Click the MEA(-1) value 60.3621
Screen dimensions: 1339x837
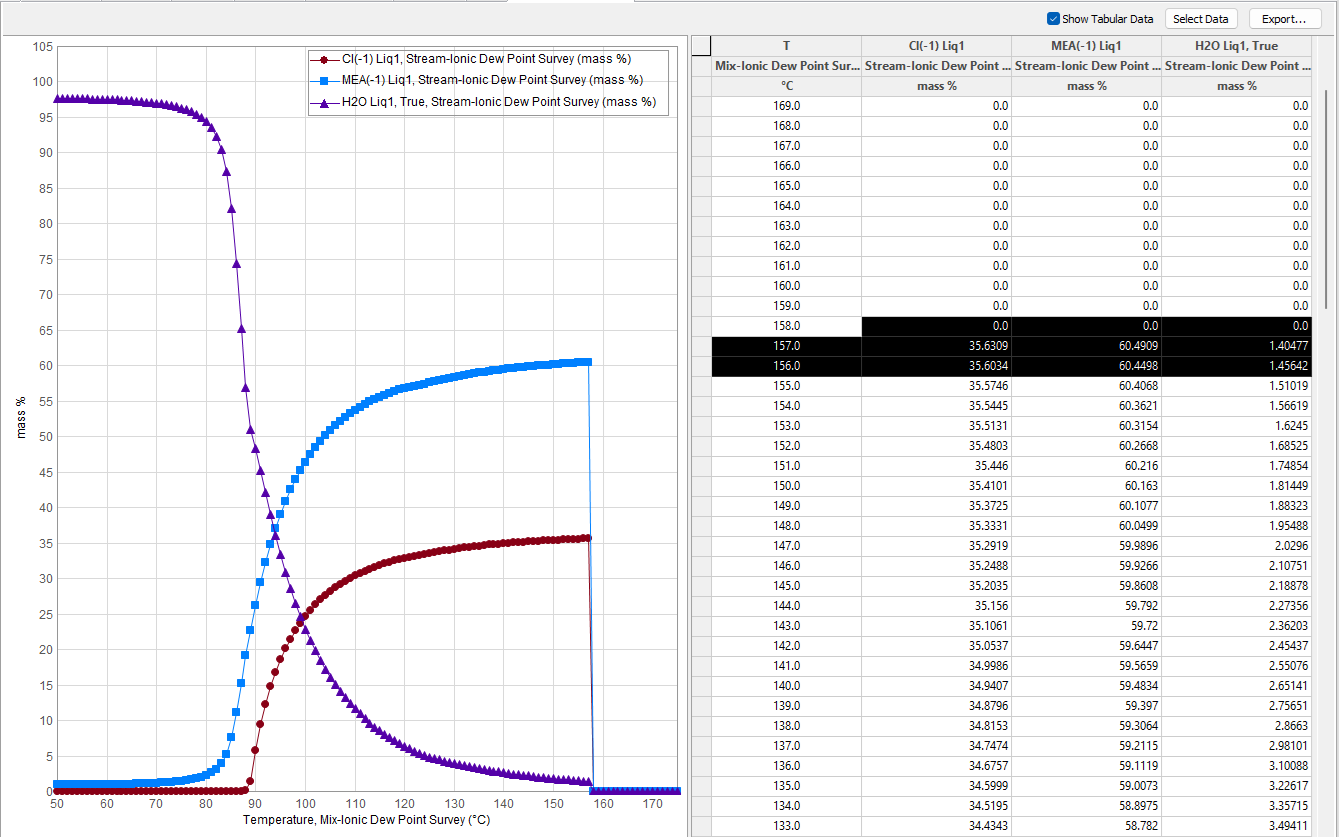click(1086, 406)
